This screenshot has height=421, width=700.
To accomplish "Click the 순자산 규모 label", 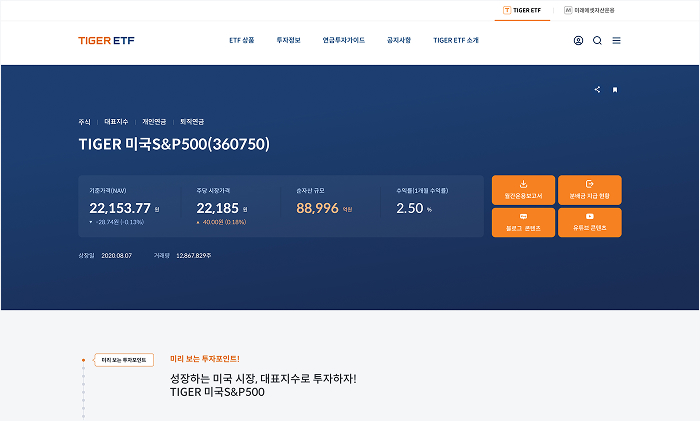I will (310, 191).
